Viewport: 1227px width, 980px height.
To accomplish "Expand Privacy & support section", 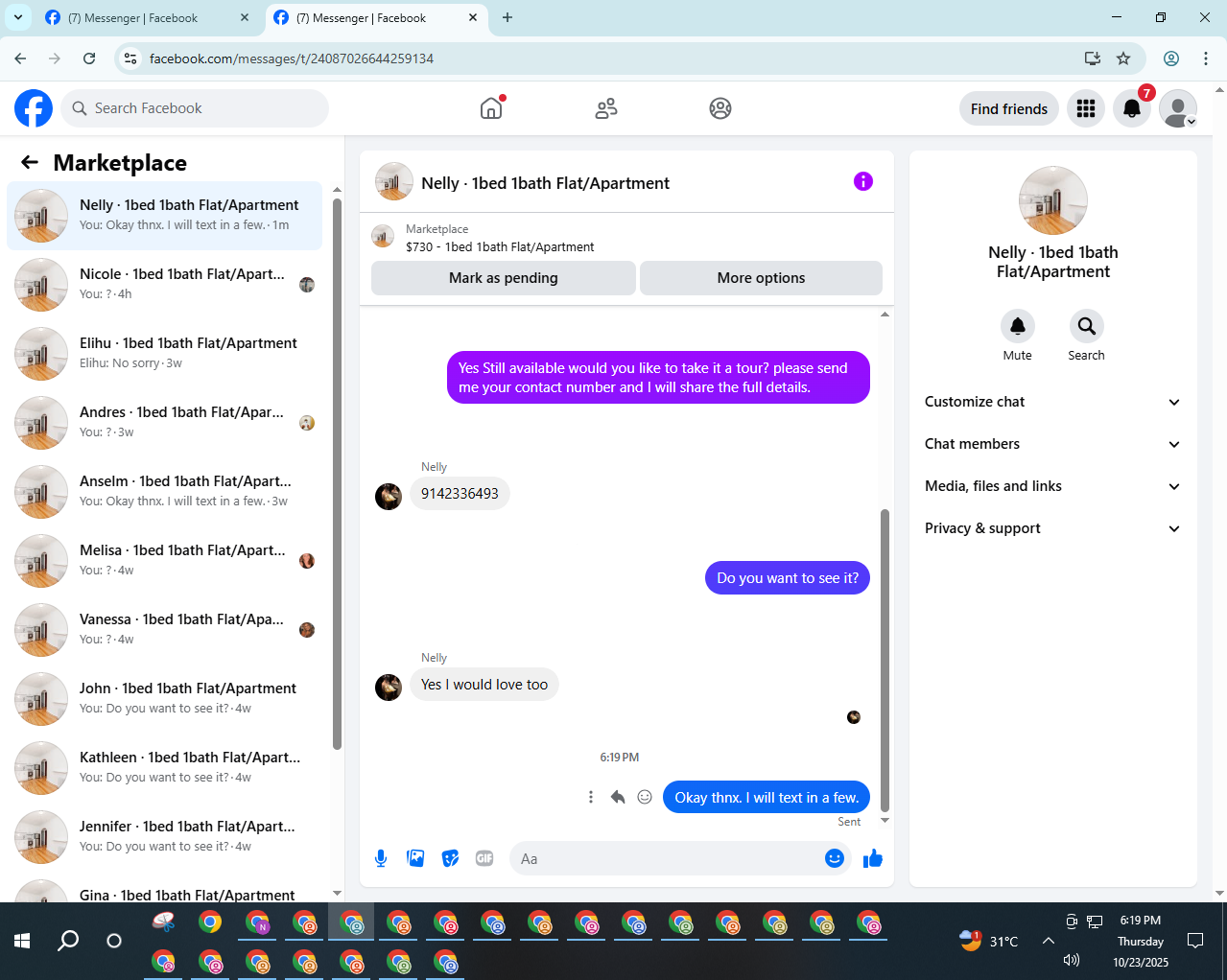I will 1052,528.
